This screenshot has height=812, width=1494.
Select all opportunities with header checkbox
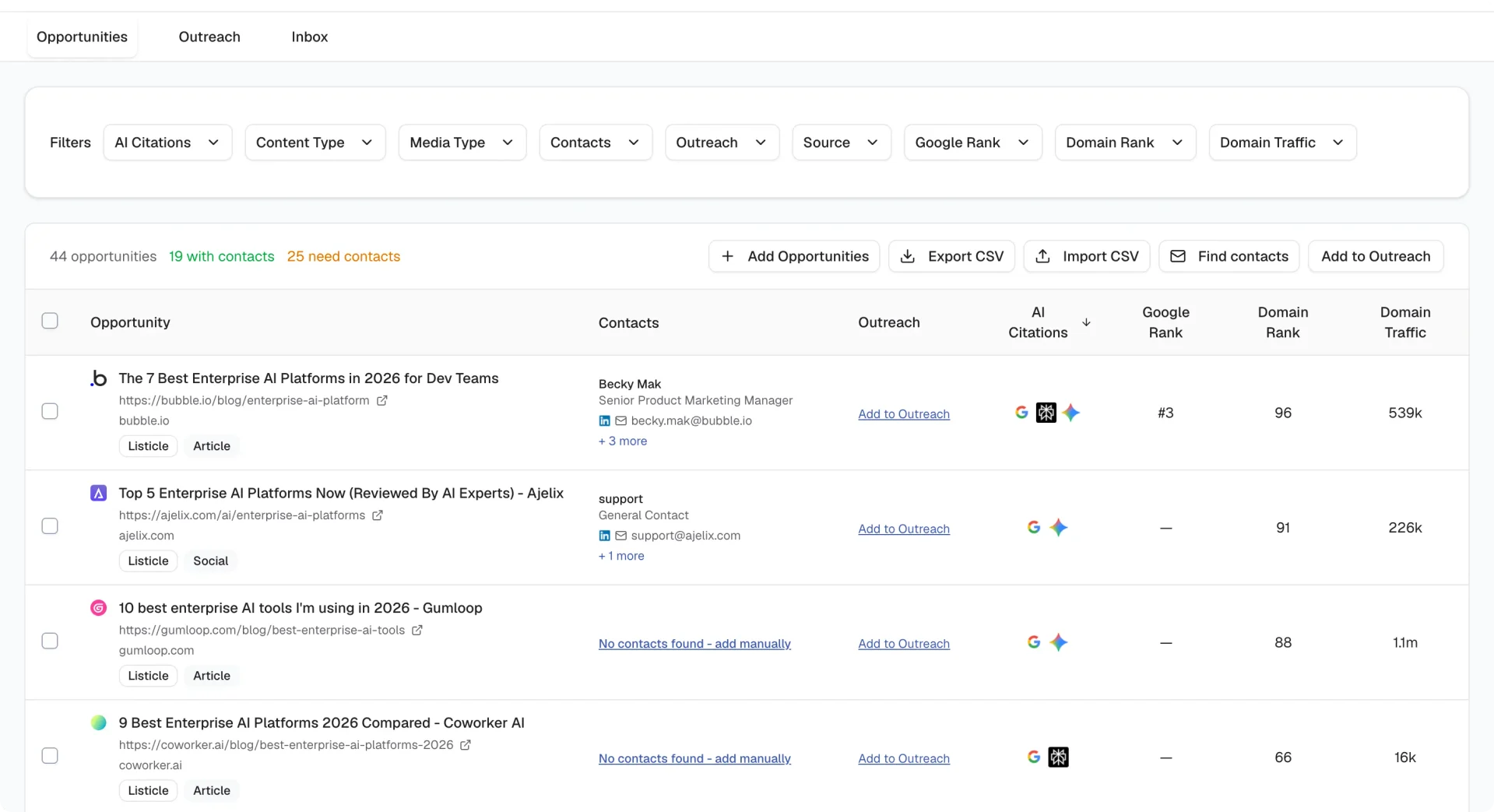tap(50, 321)
